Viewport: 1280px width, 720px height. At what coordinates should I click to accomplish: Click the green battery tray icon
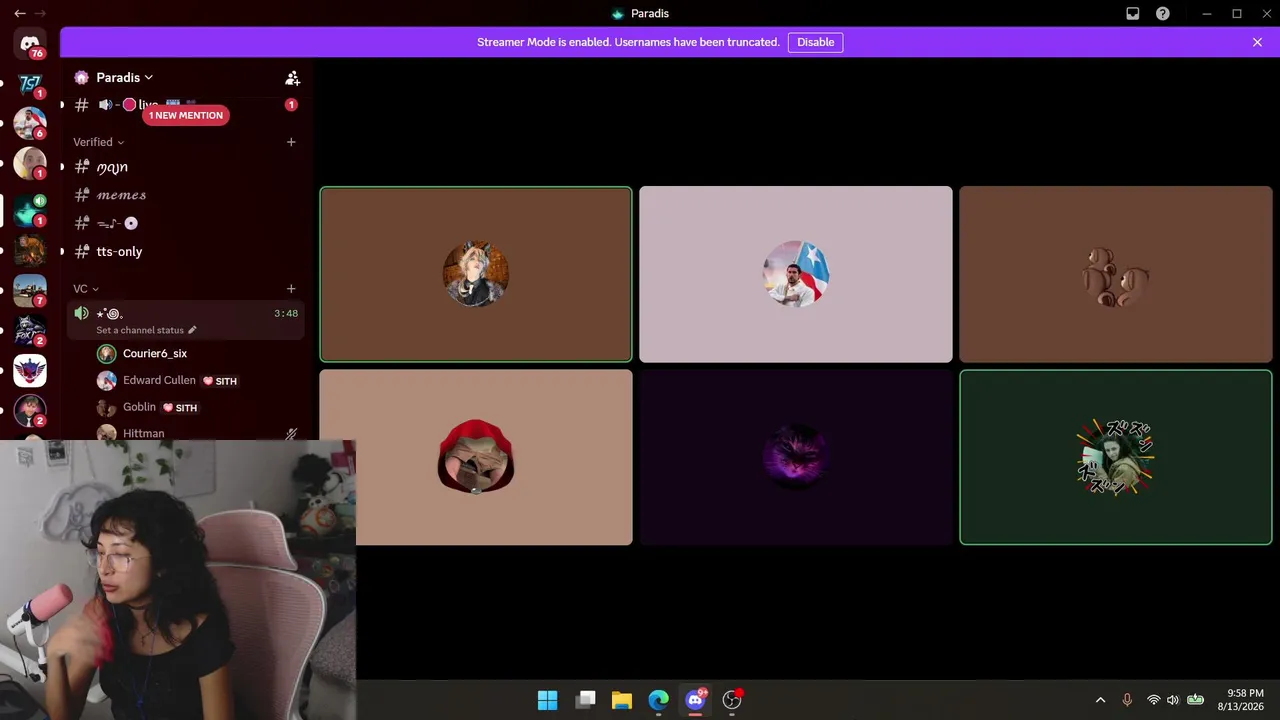click(x=1195, y=700)
